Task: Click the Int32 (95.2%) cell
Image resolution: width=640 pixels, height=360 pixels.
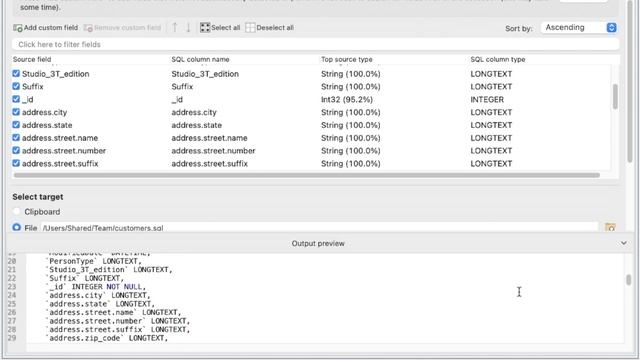Action: tap(347, 100)
